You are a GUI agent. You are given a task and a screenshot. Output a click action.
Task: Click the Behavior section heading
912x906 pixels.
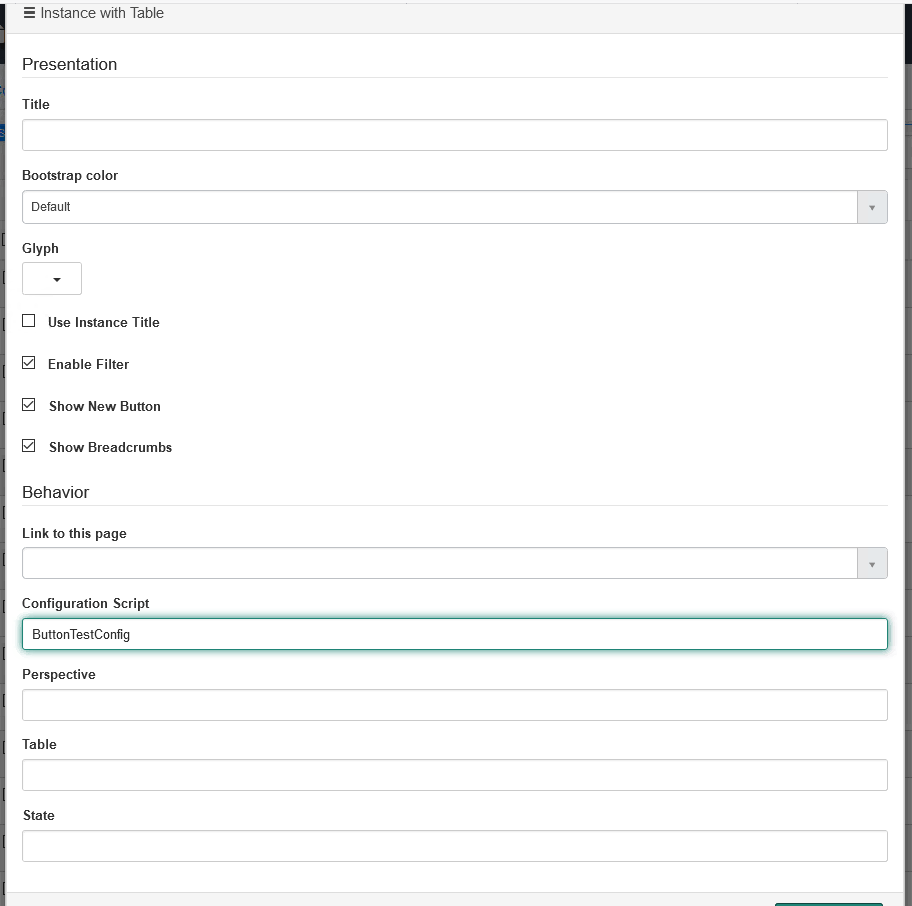click(x=56, y=492)
